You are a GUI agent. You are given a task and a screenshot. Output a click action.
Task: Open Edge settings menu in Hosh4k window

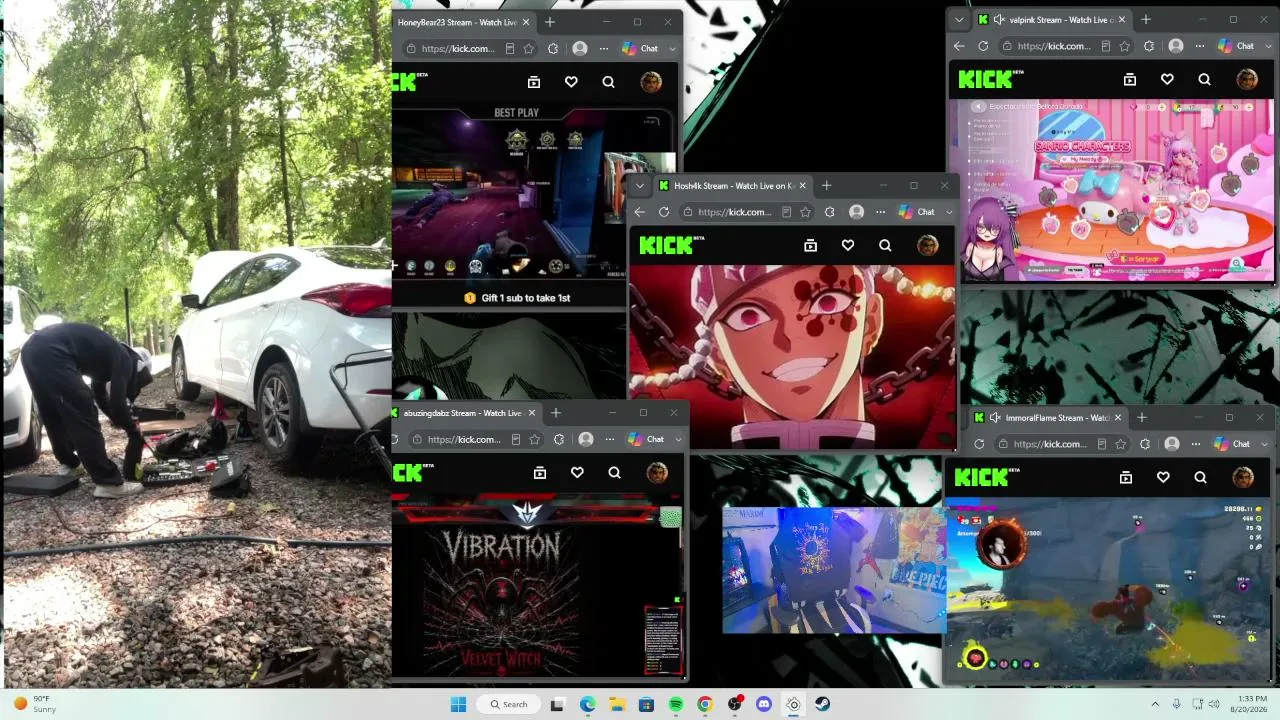tap(880, 212)
